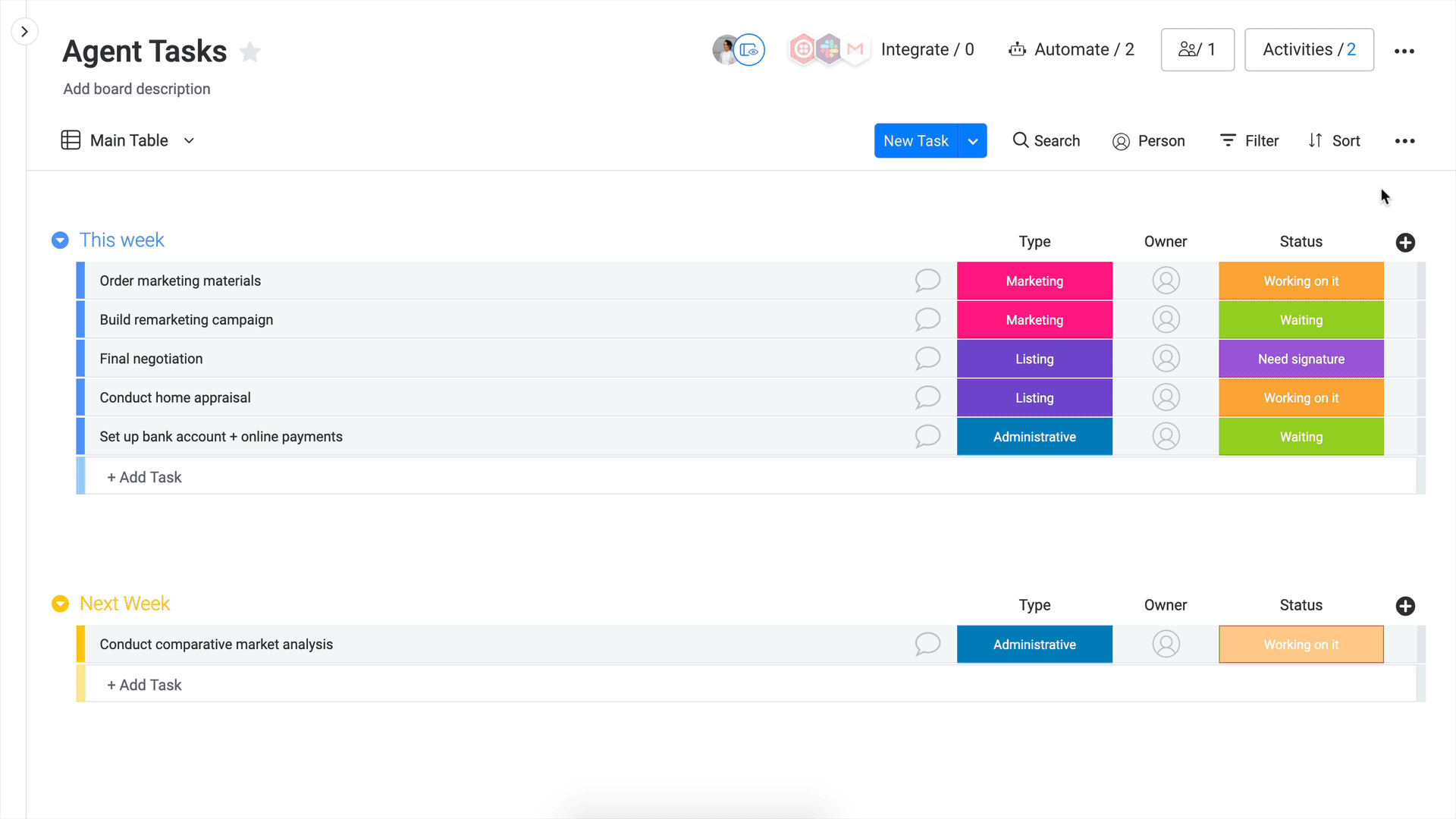Image resolution: width=1456 pixels, height=819 pixels.
Task: Click the Owner column header in This week
Action: (x=1166, y=242)
